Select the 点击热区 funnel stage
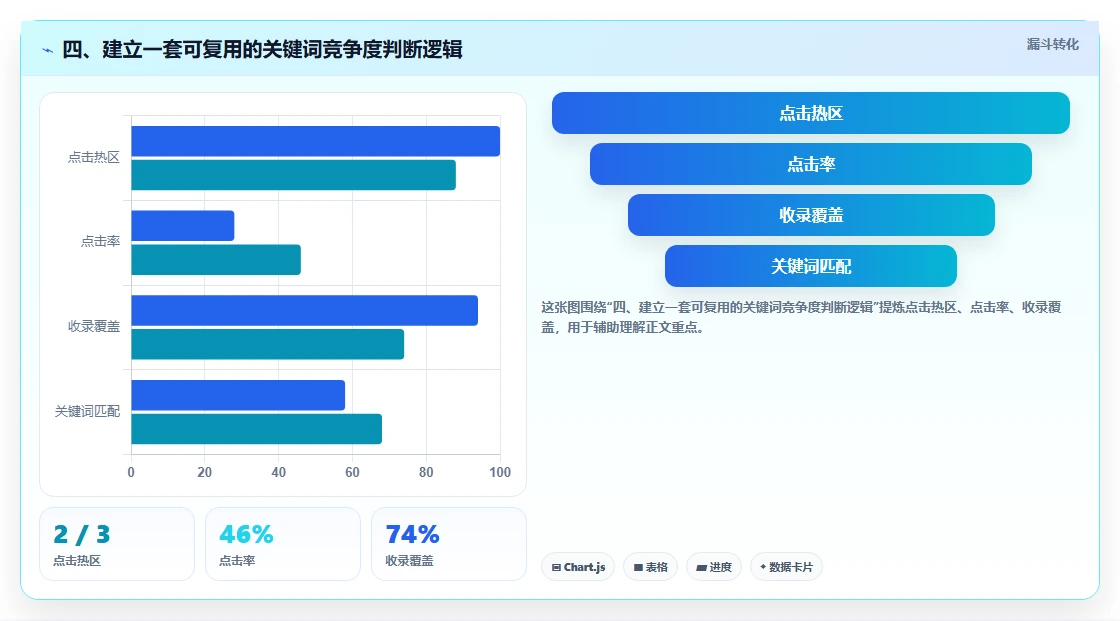The height and width of the screenshot is (621, 1120). click(811, 113)
